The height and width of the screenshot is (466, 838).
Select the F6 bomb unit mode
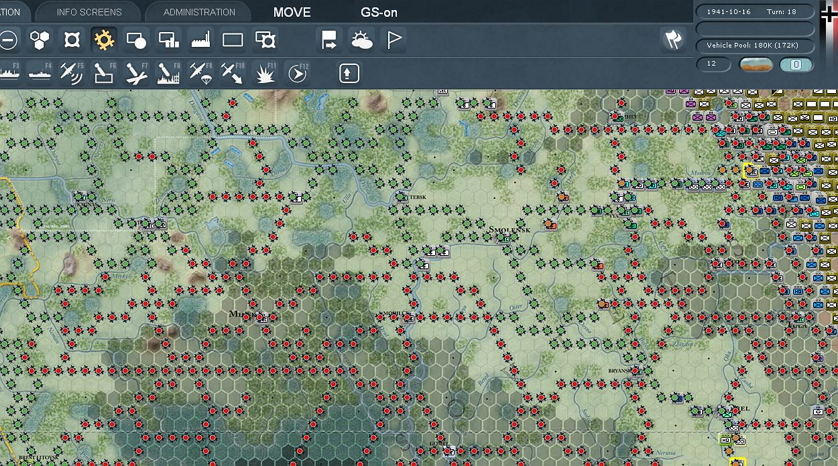104,73
